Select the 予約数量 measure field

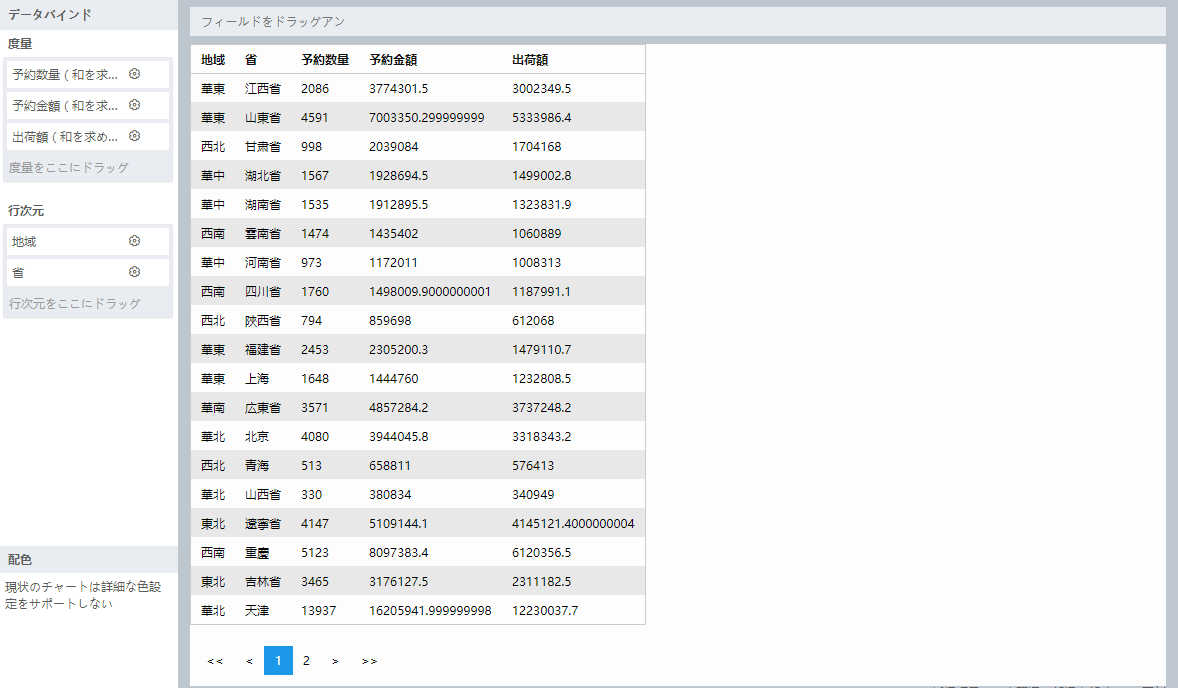(88, 74)
